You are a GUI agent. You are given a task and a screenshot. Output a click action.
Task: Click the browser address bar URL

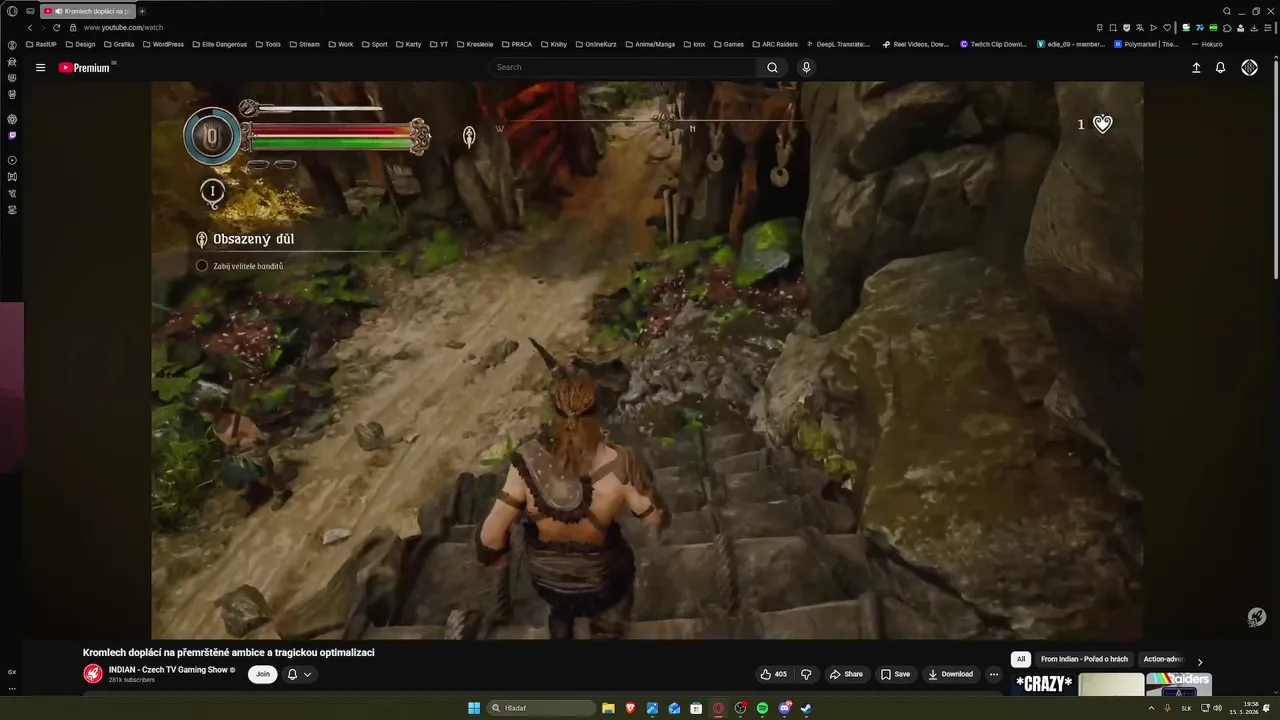[x=124, y=28]
